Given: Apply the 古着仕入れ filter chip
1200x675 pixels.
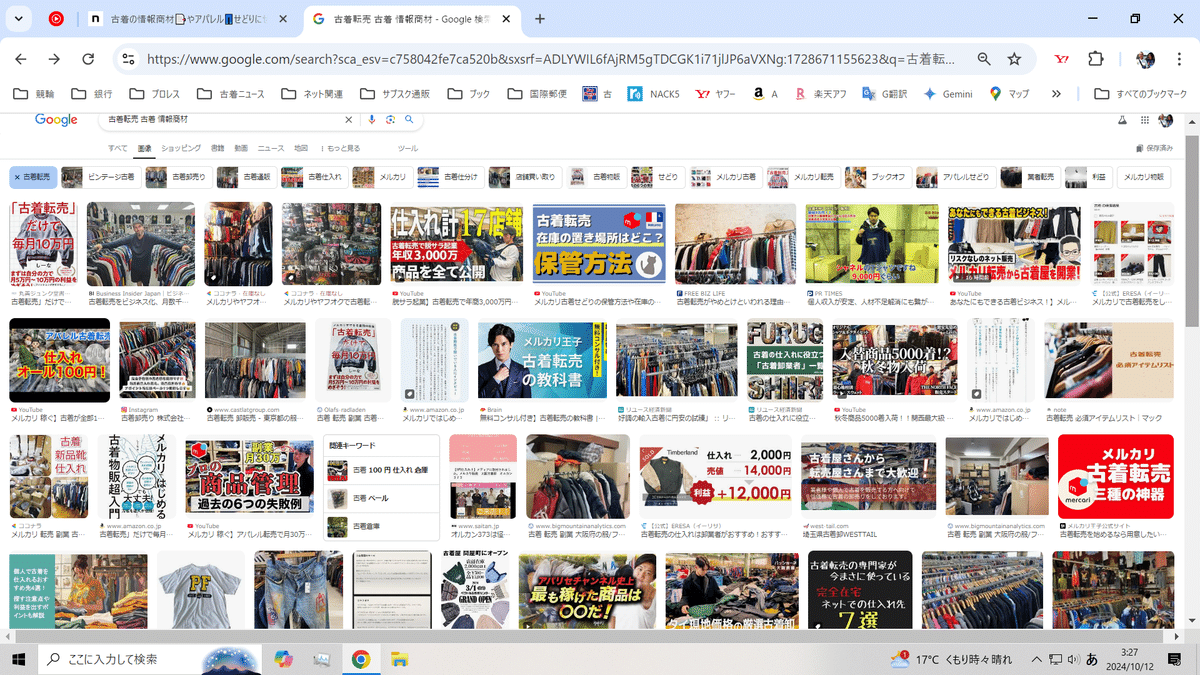Looking at the screenshot, I should point(314,177).
